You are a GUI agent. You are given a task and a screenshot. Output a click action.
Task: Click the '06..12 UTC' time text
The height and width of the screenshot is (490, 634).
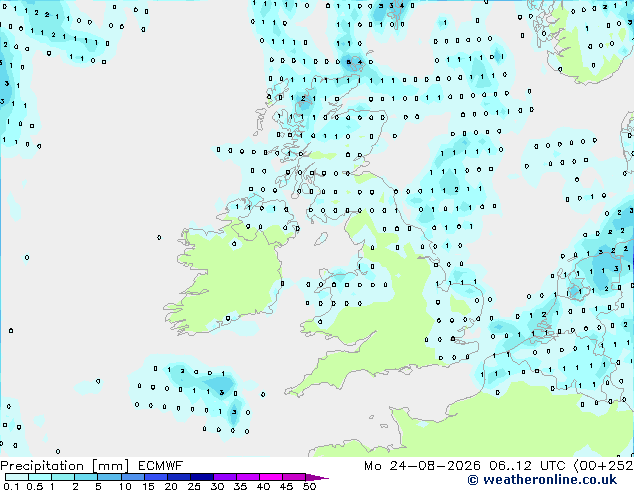click(527, 466)
